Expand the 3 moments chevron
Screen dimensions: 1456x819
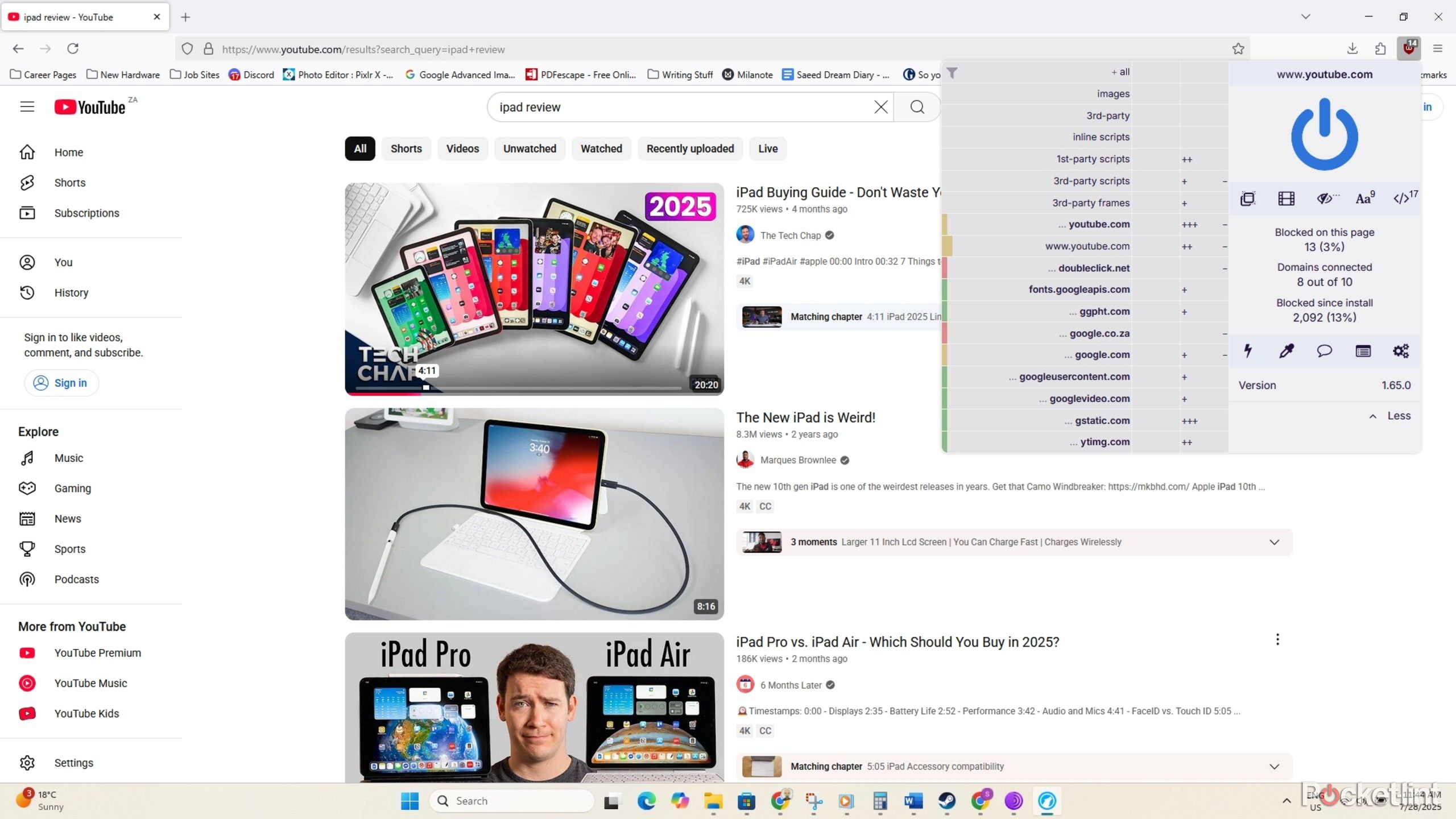pos(1274,542)
